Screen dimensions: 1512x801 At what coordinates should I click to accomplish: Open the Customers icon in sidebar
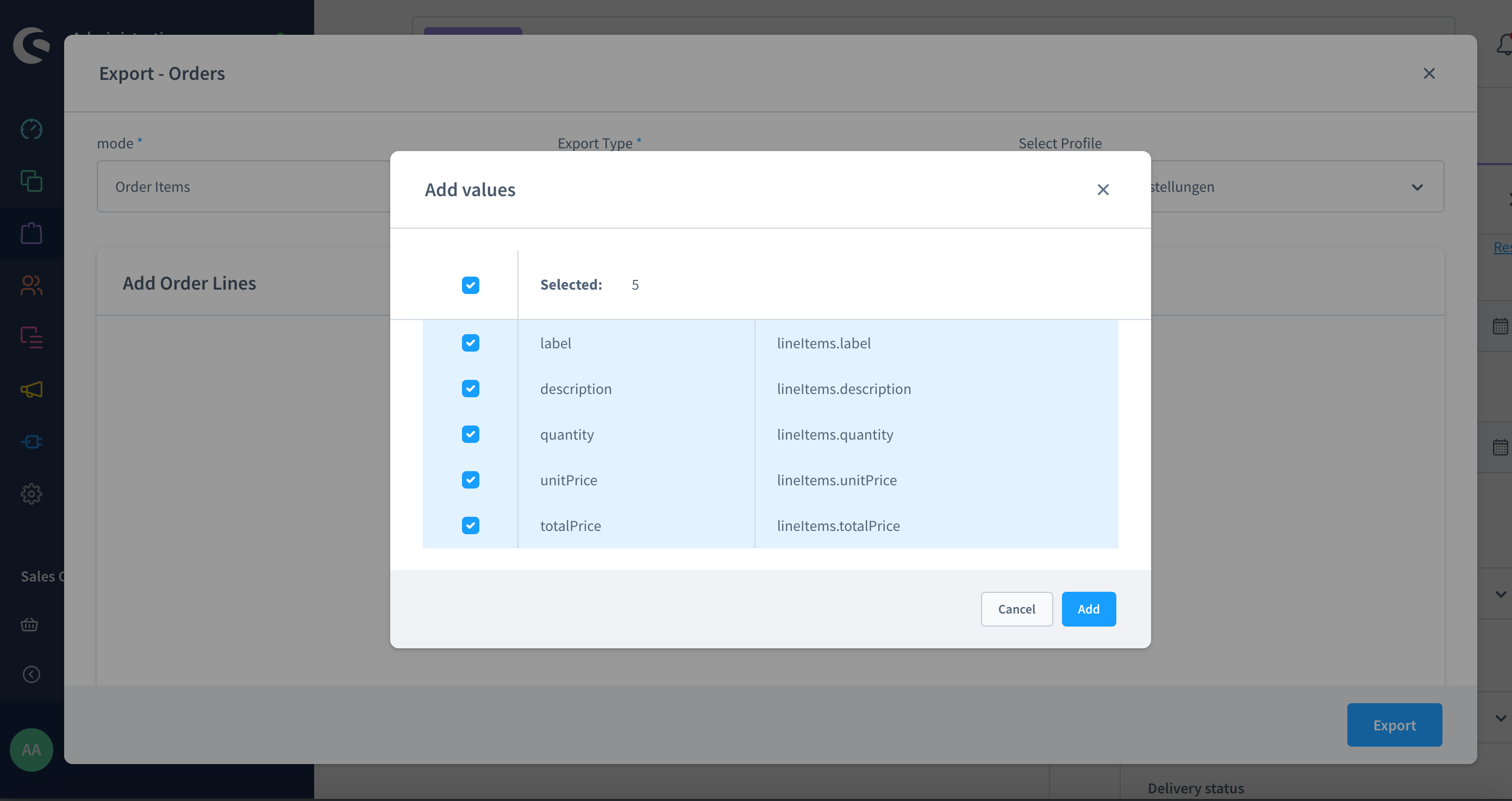(31, 285)
